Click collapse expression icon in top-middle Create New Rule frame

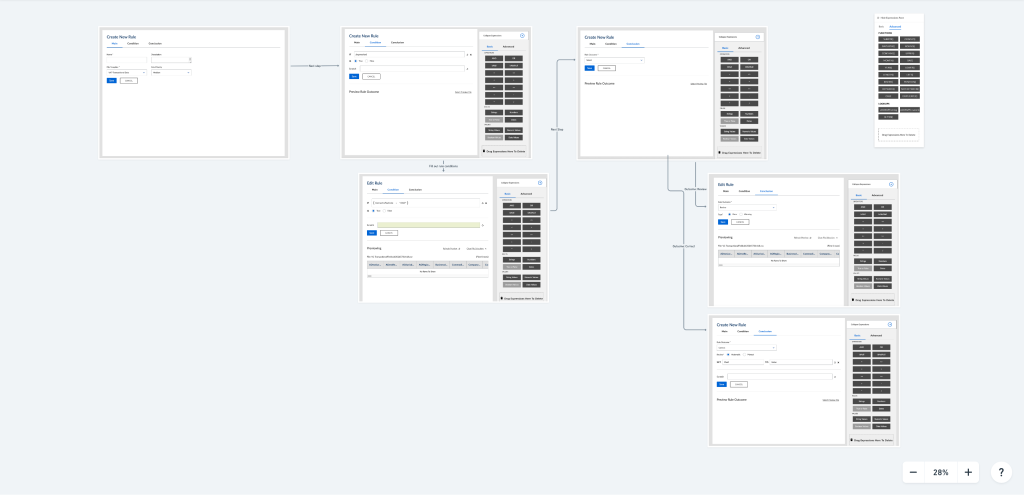click(x=524, y=36)
